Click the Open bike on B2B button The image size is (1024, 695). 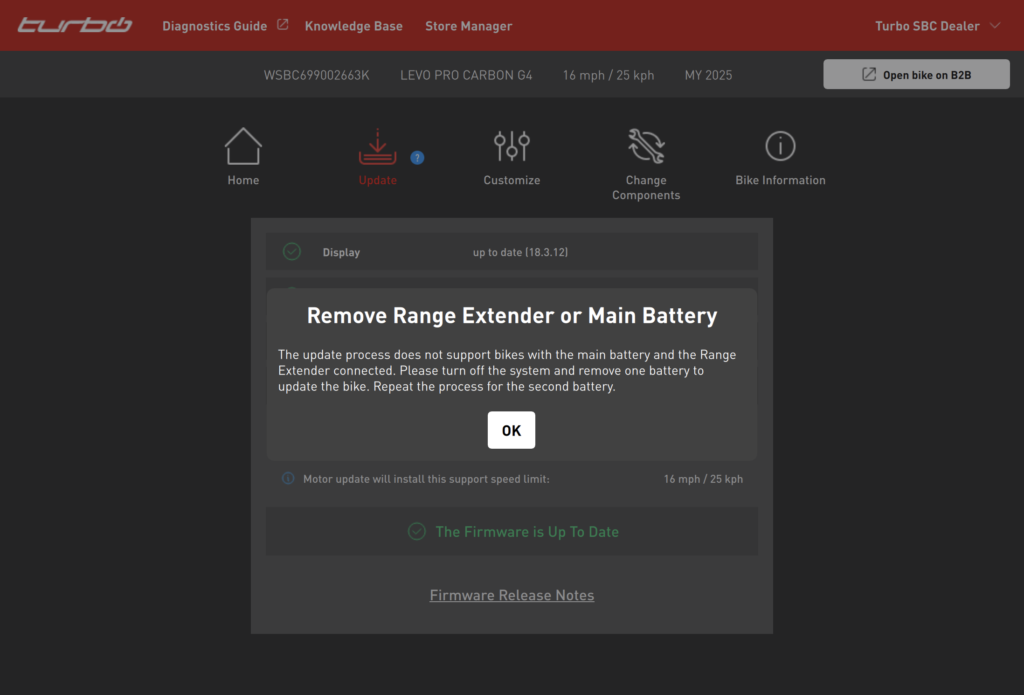917,75
